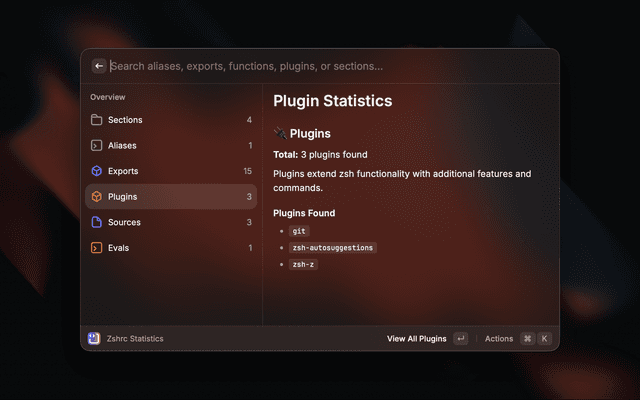Click the git plugin tag

[x=299, y=231]
